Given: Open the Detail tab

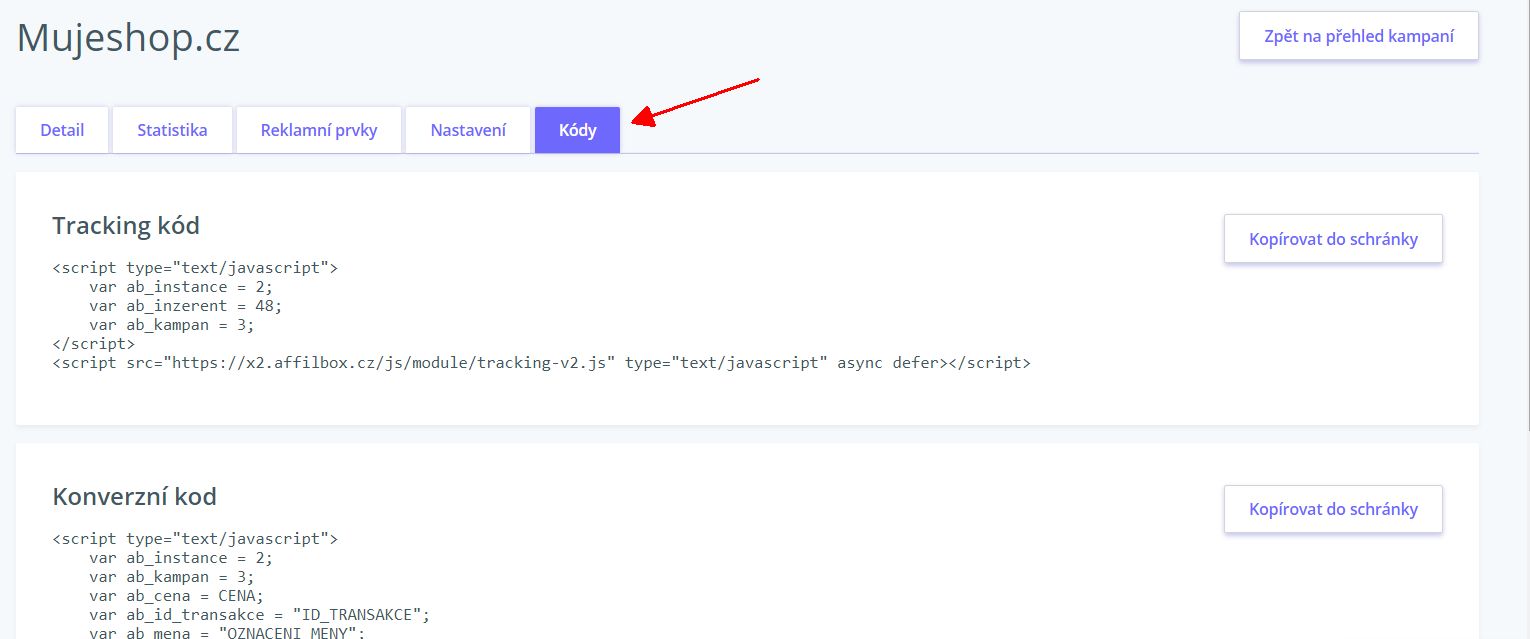Looking at the screenshot, I should (62, 130).
